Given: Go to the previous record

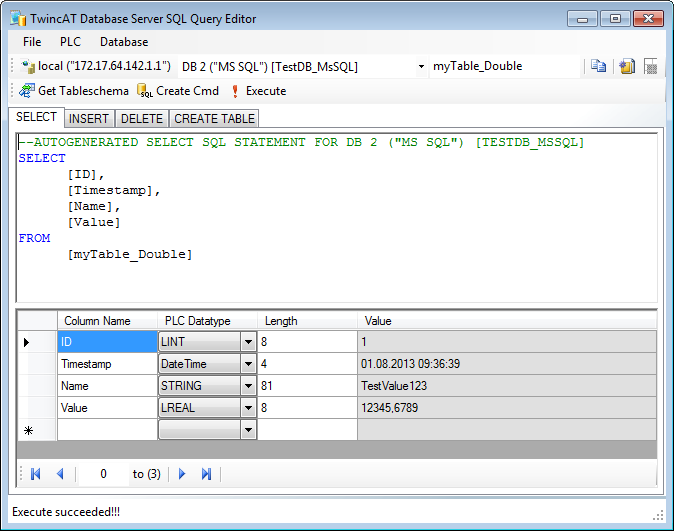Looking at the screenshot, I should [60, 474].
